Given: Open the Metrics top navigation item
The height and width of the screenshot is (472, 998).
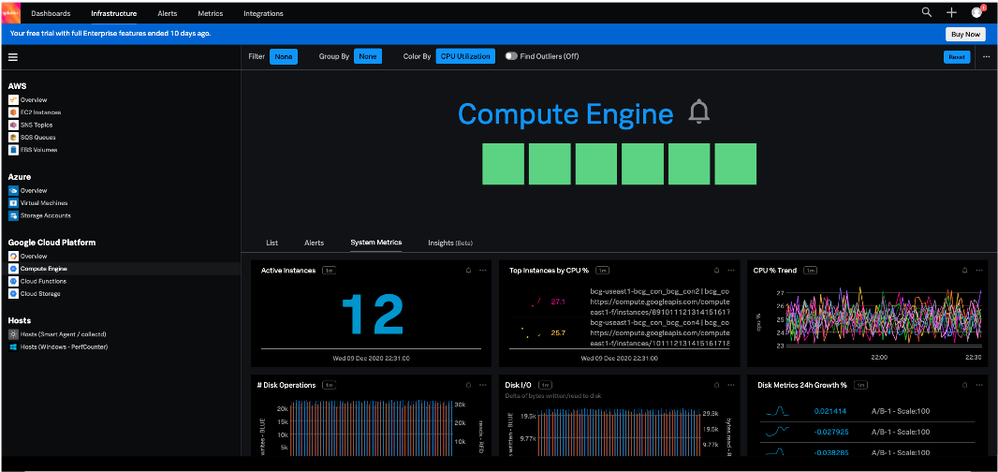Looking at the screenshot, I should [211, 13].
